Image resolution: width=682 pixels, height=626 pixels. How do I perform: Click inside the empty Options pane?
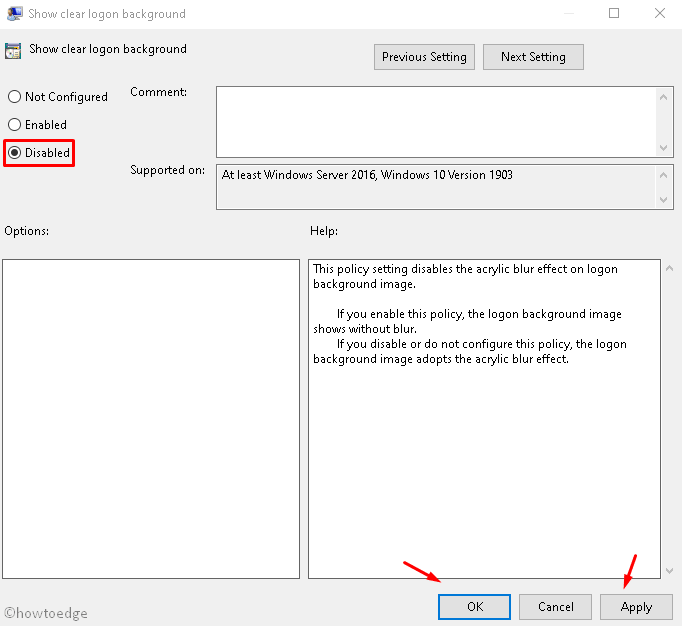click(151, 418)
